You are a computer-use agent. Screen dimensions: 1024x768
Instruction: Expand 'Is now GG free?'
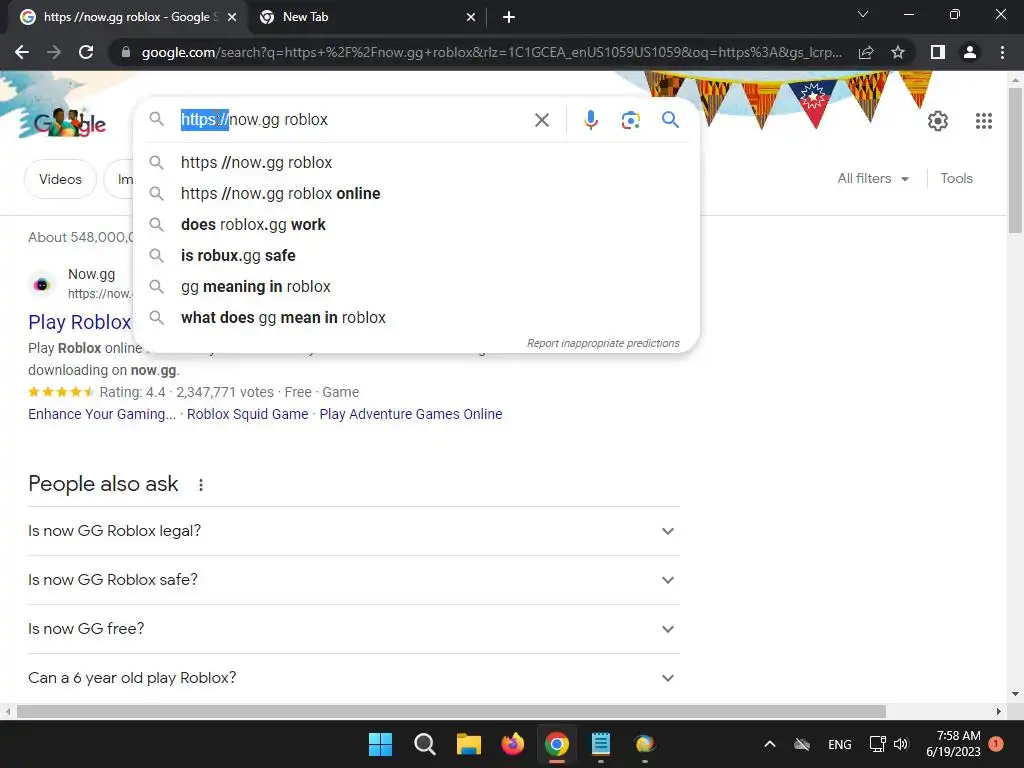[x=354, y=629]
